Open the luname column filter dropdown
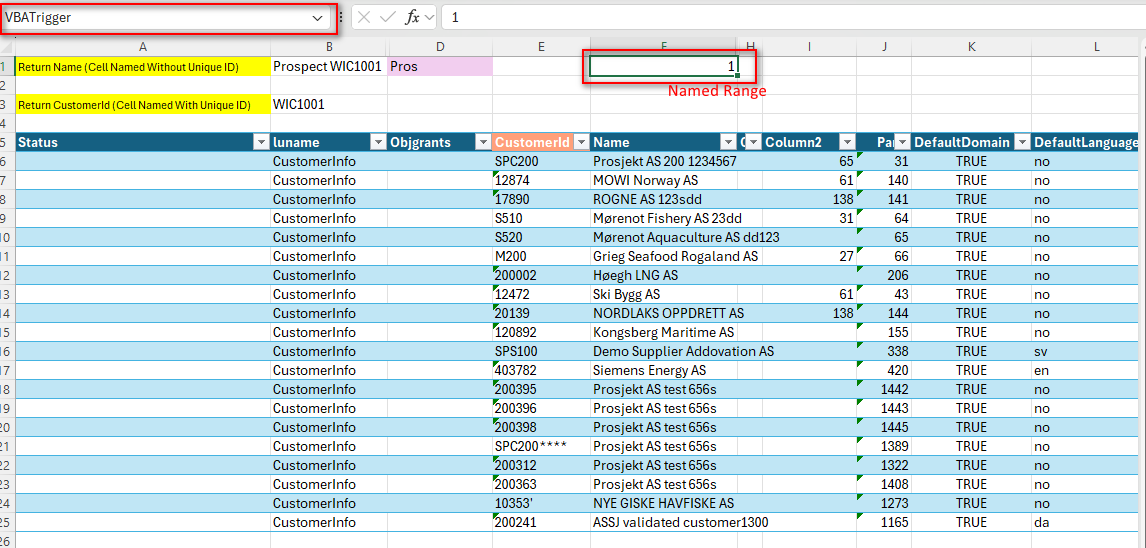Image resolution: width=1146 pixels, height=548 pixels. (x=378, y=142)
